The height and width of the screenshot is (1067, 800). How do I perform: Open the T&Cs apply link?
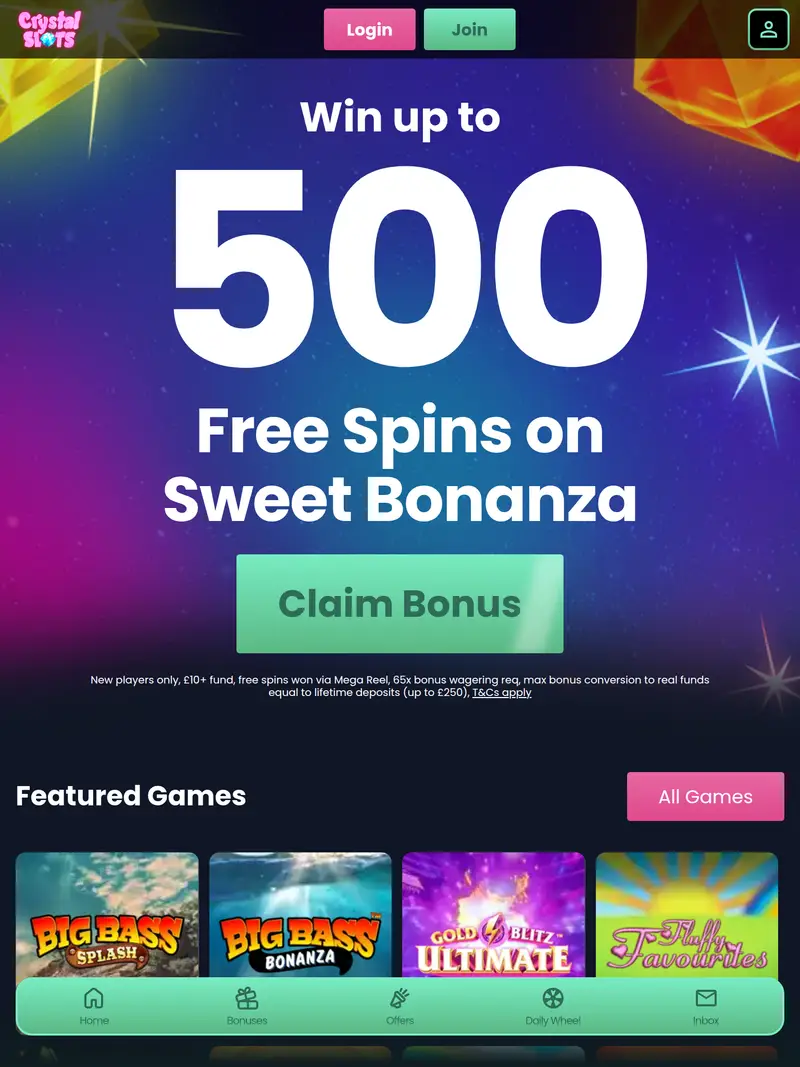coord(503,692)
